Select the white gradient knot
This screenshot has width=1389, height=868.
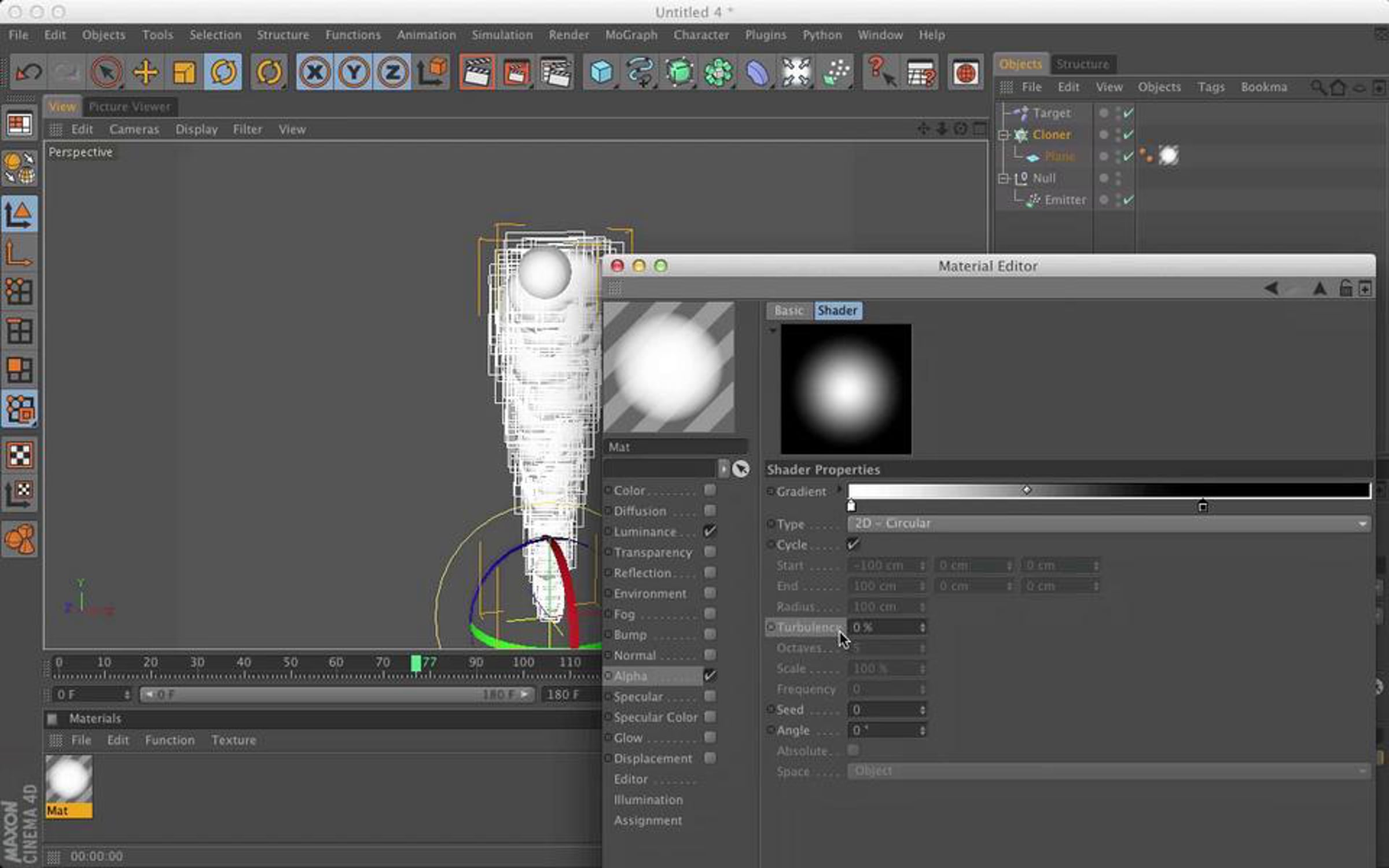[851, 506]
